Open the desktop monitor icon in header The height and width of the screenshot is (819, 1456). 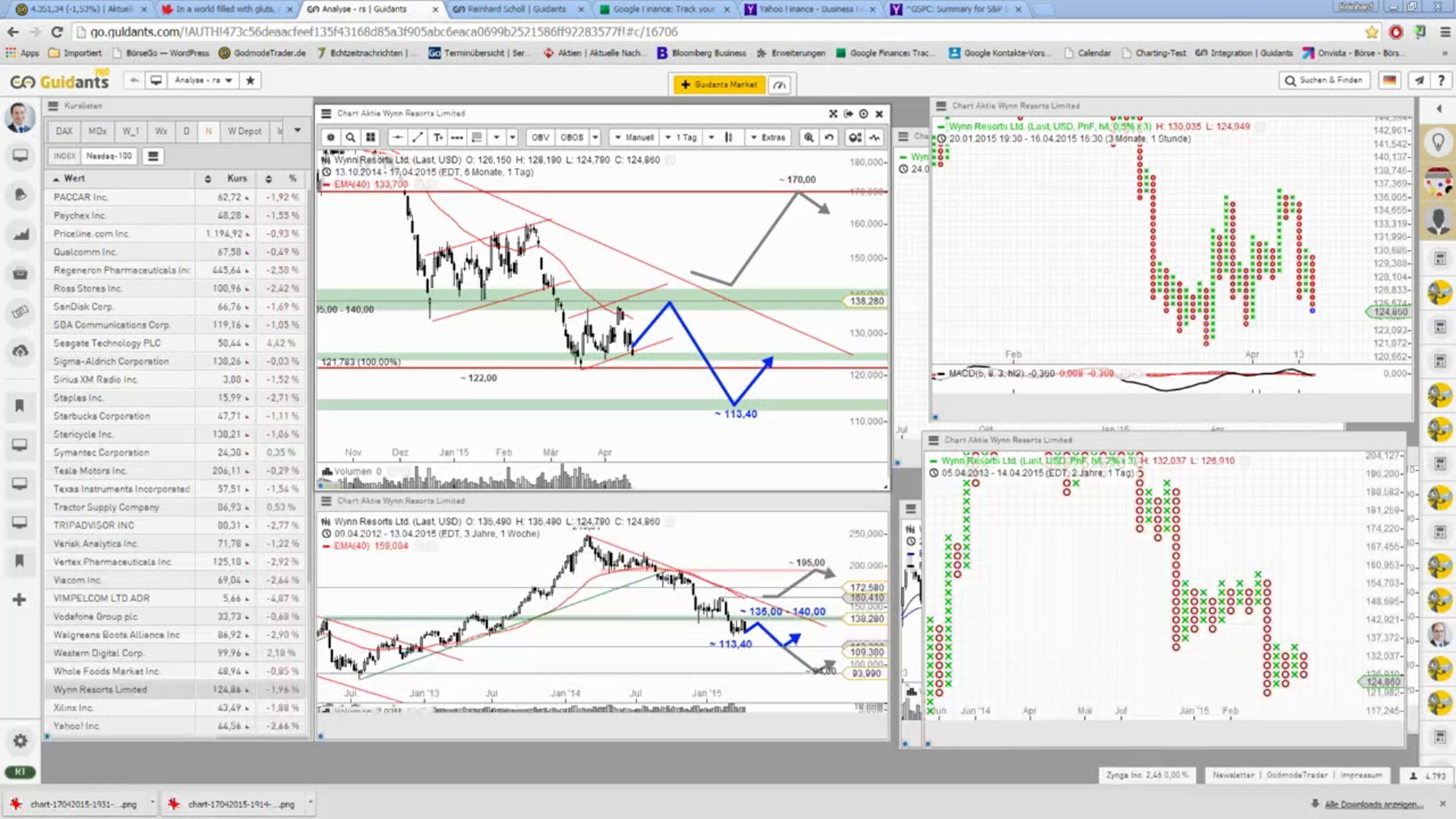tap(156, 80)
